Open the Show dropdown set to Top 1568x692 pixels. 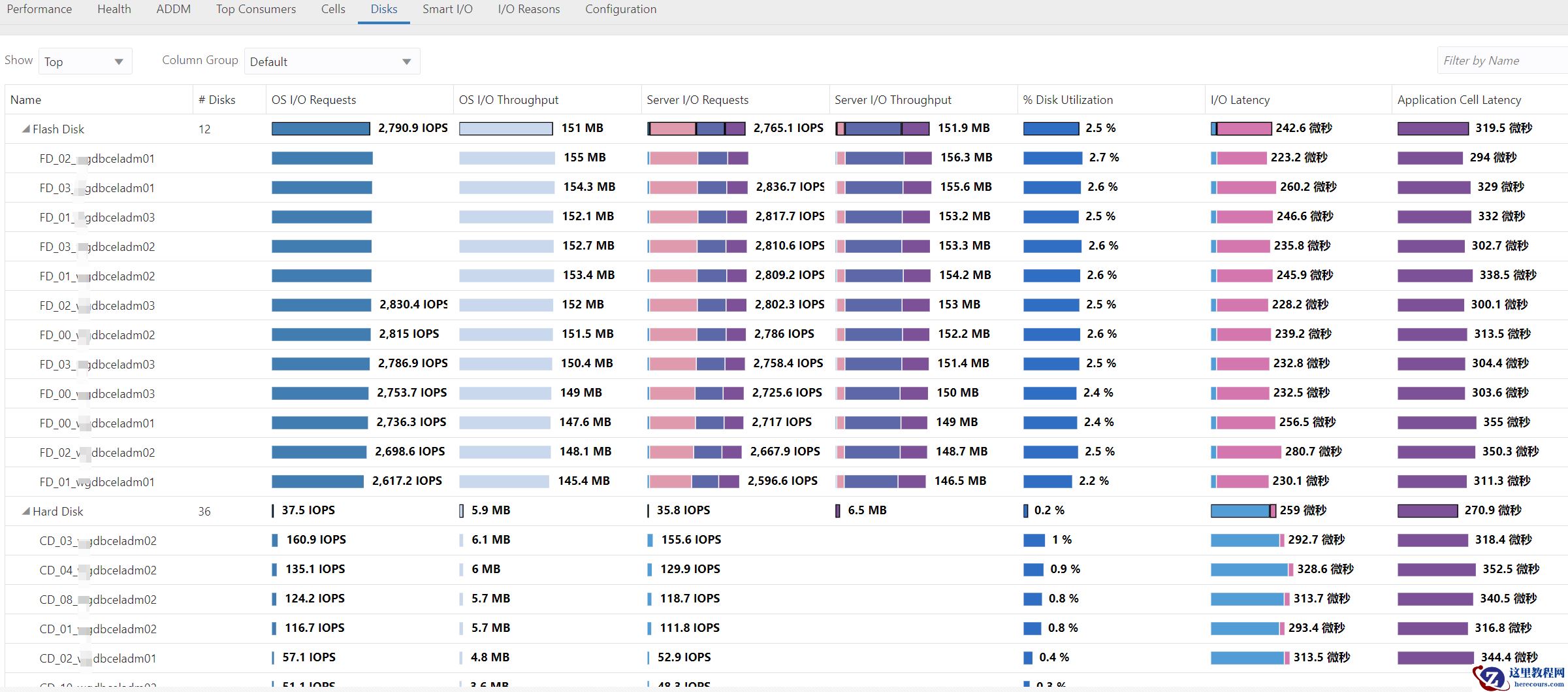[x=85, y=61]
